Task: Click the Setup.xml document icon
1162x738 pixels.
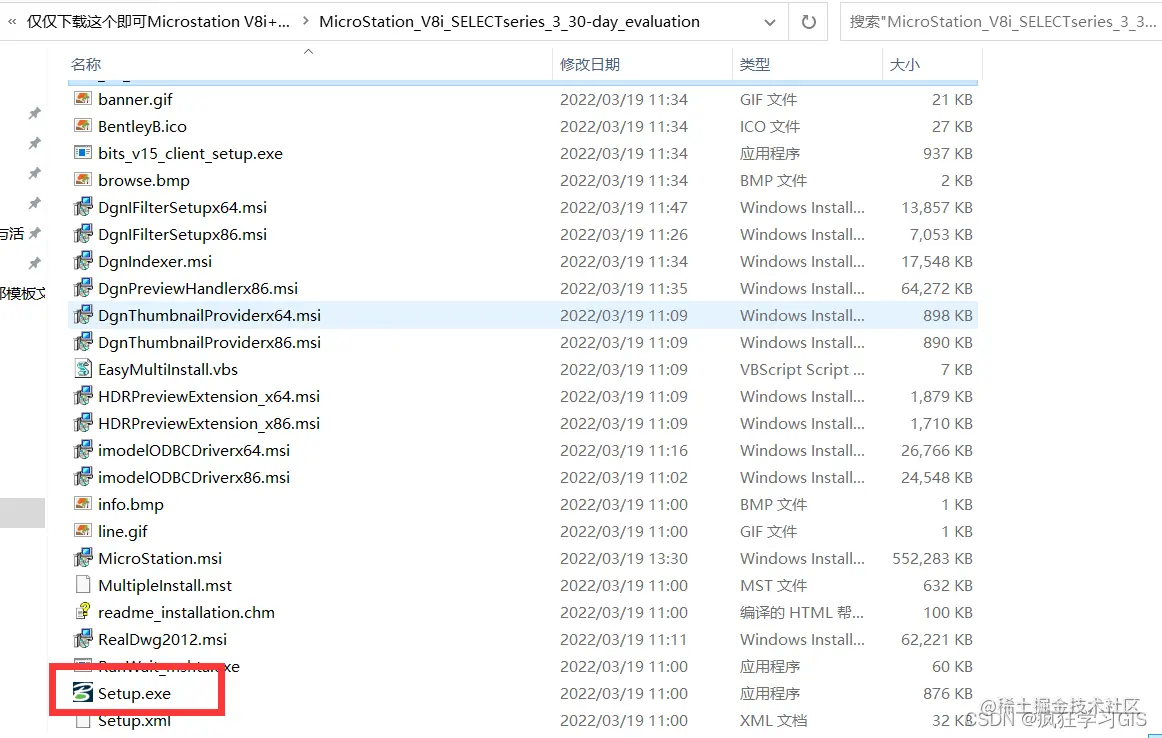Action: pos(83,720)
